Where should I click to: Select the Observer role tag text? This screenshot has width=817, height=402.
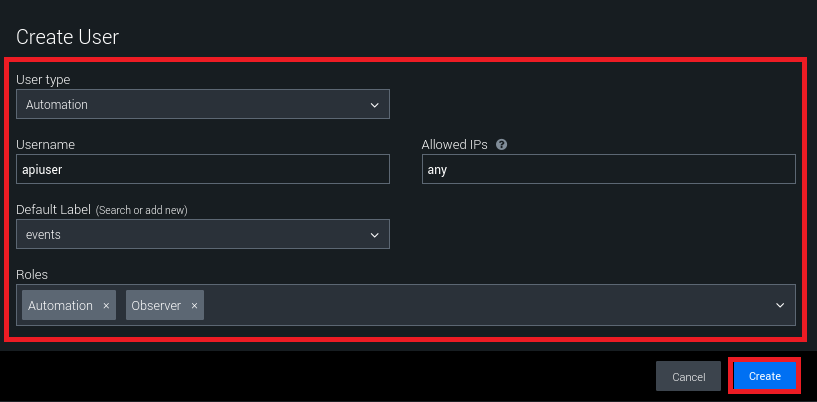click(156, 306)
